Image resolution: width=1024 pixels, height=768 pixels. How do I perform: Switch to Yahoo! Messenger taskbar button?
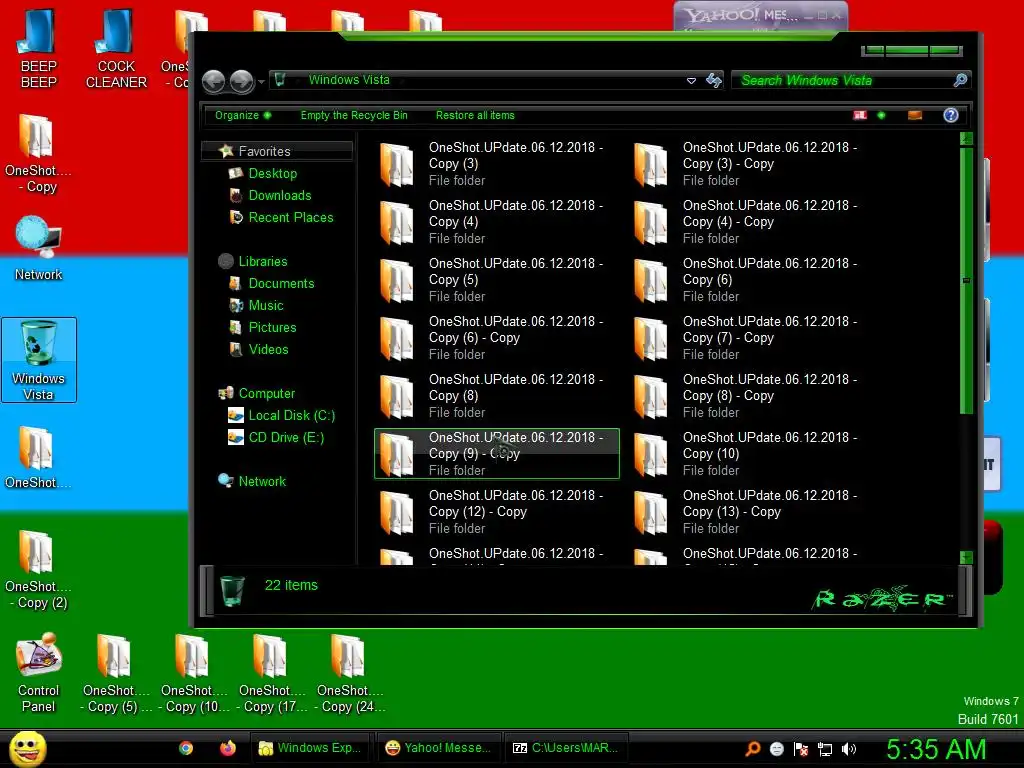438,748
